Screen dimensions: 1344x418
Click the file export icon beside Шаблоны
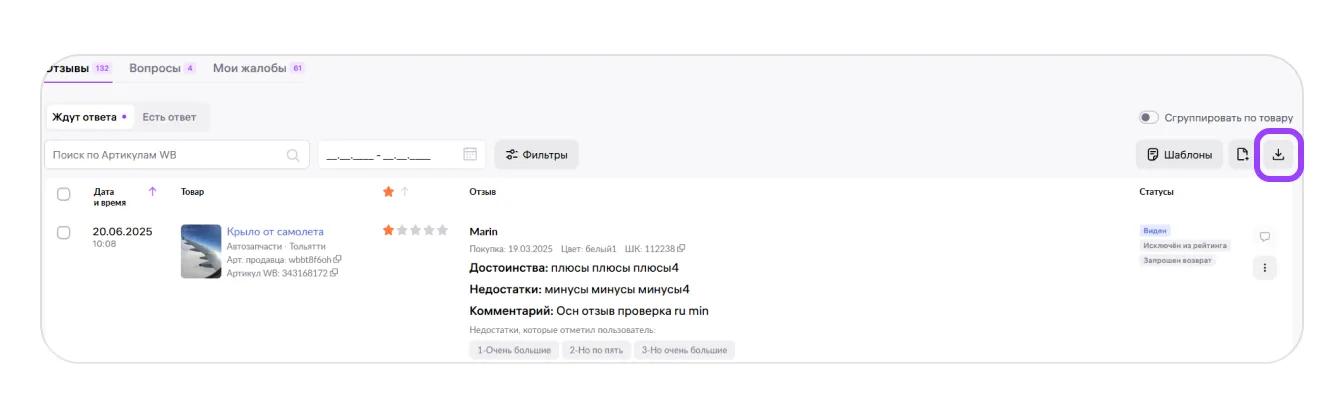tap(1242, 155)
